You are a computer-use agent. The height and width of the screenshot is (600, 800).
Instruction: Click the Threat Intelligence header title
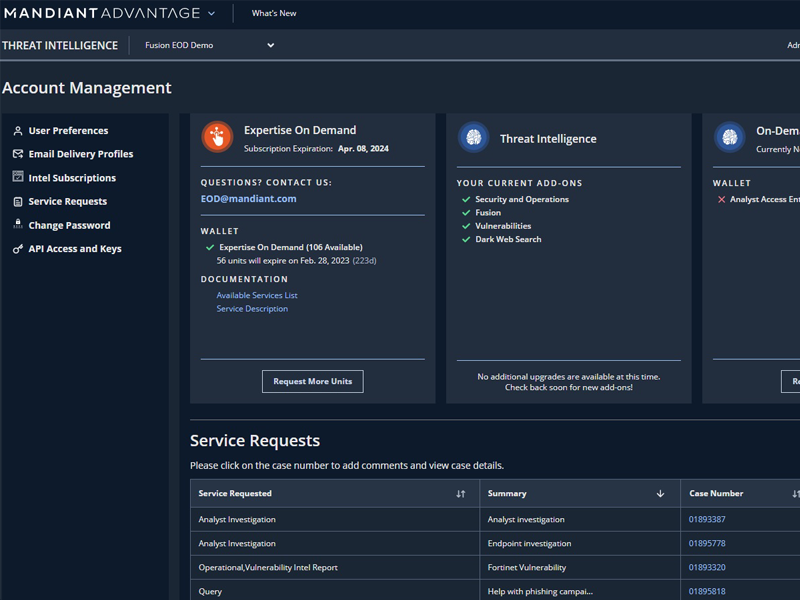(60, 45)
